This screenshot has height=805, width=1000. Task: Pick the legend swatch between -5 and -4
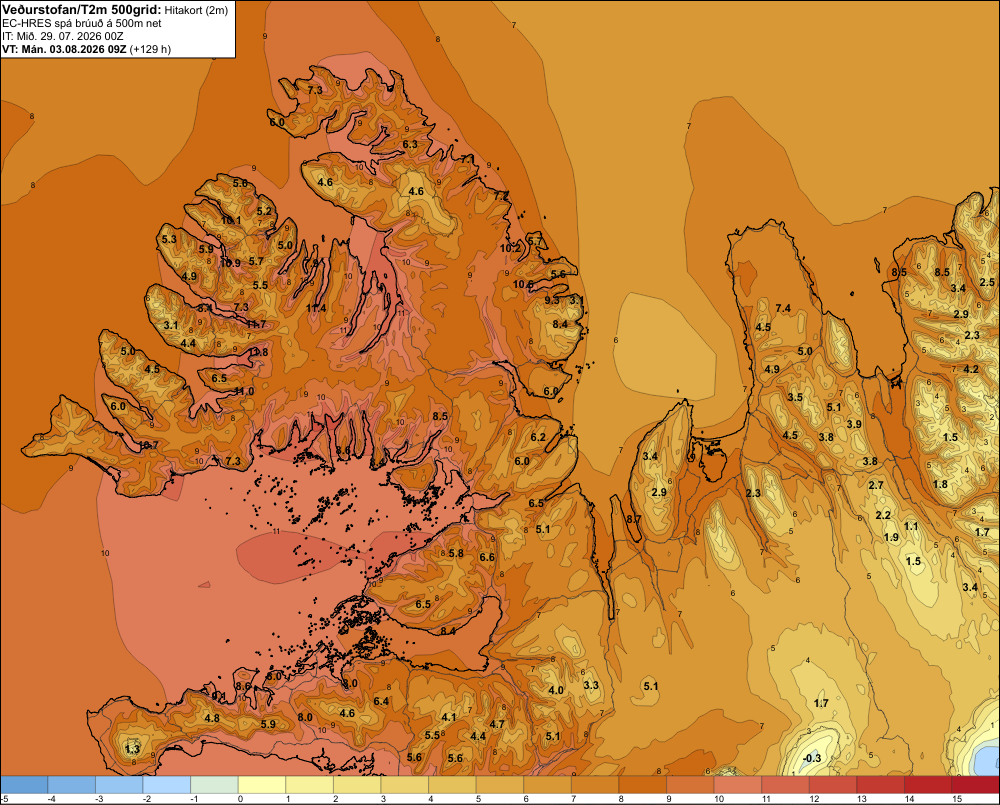tap(24, 785)
